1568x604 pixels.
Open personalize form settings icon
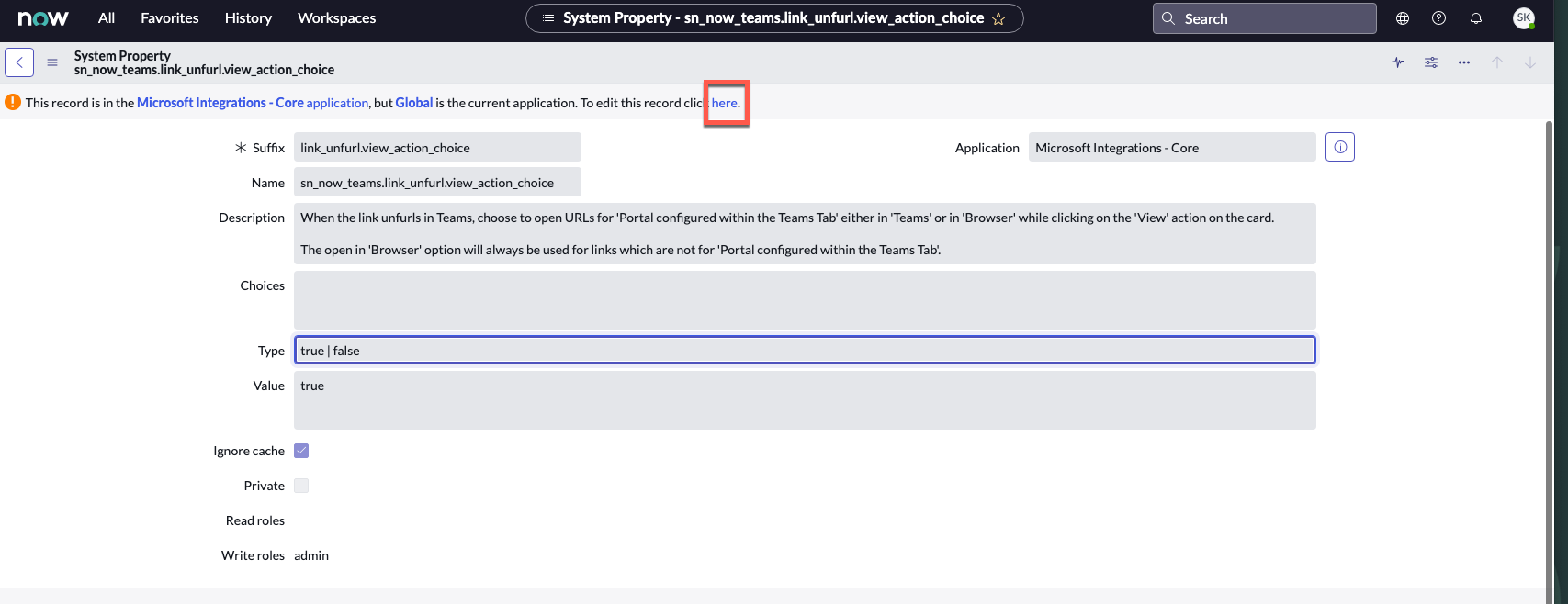tap(1431, 62)
